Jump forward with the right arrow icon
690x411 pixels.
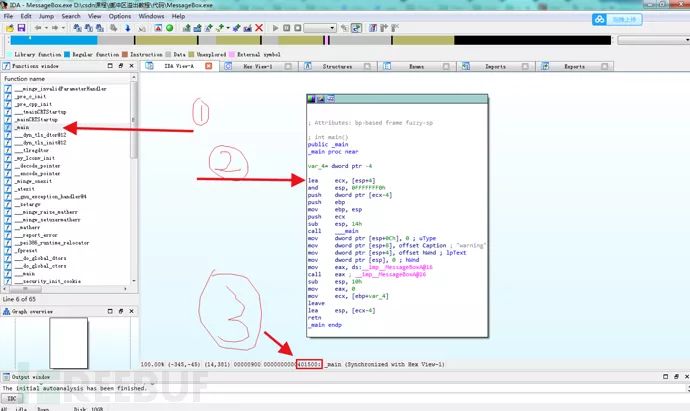pyautogui.click(x=55, y=28)
